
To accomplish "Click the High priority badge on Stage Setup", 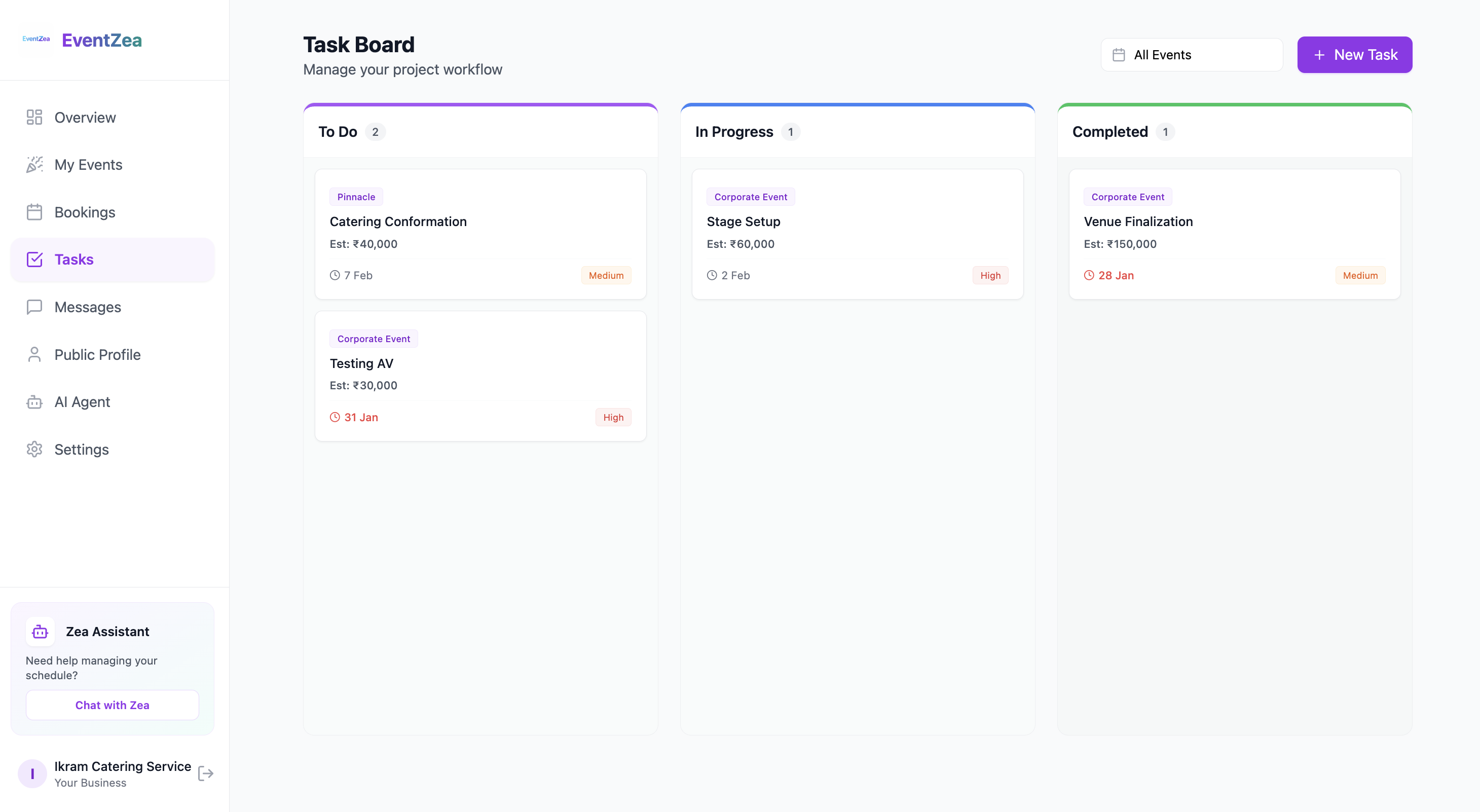I will 990,275.
